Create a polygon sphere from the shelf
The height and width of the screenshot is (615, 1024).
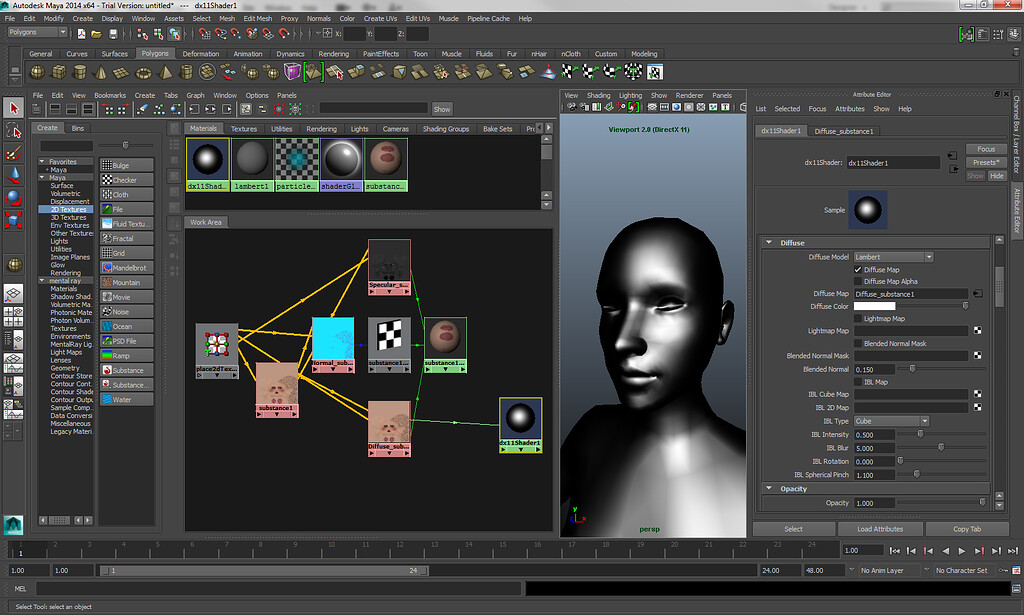[x=37, y=72]
